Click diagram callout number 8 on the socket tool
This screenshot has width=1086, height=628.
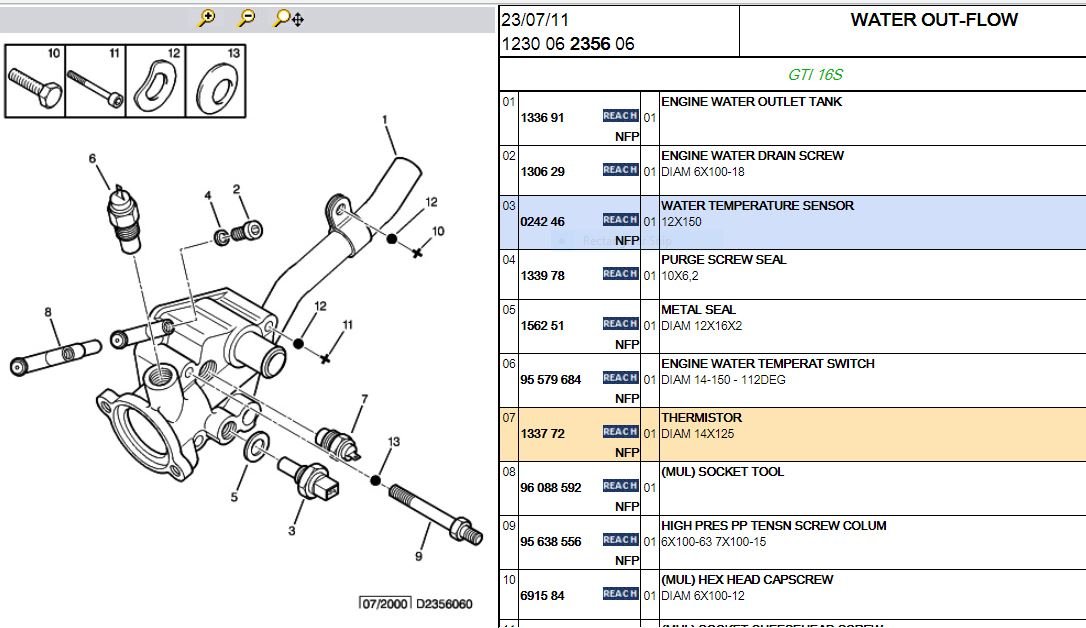(48, 312)
